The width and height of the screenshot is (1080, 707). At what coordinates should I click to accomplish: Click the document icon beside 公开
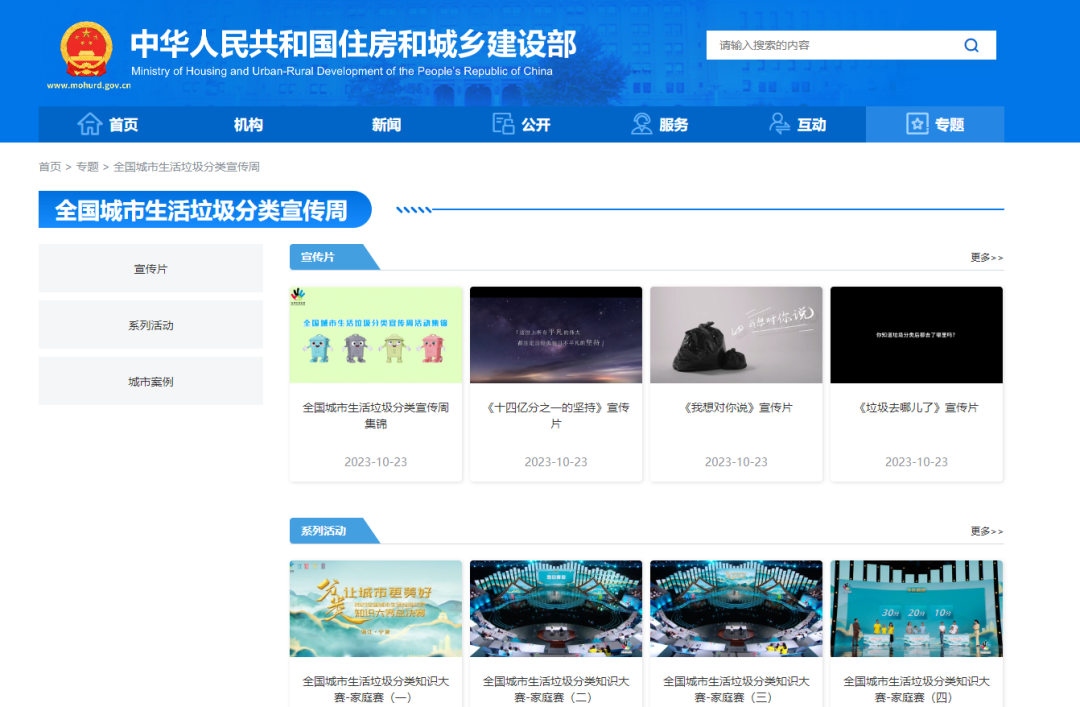tap(503, 124)
